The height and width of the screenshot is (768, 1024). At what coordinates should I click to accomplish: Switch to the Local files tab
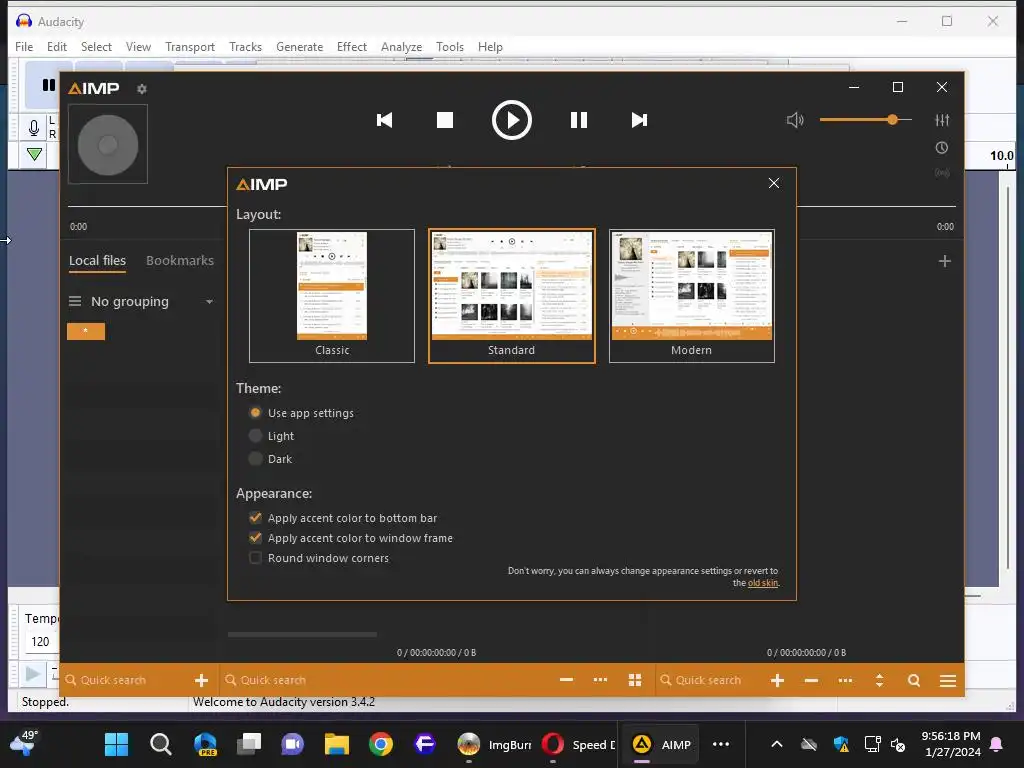97,261
